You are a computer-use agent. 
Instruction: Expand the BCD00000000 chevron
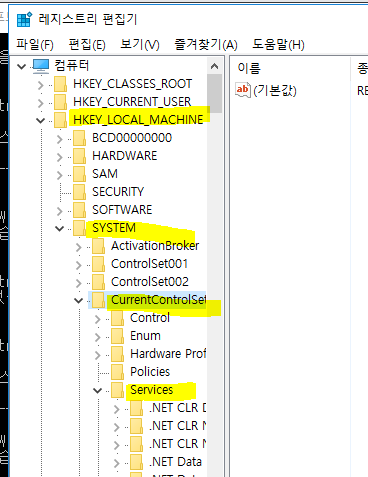click(60, 139)
